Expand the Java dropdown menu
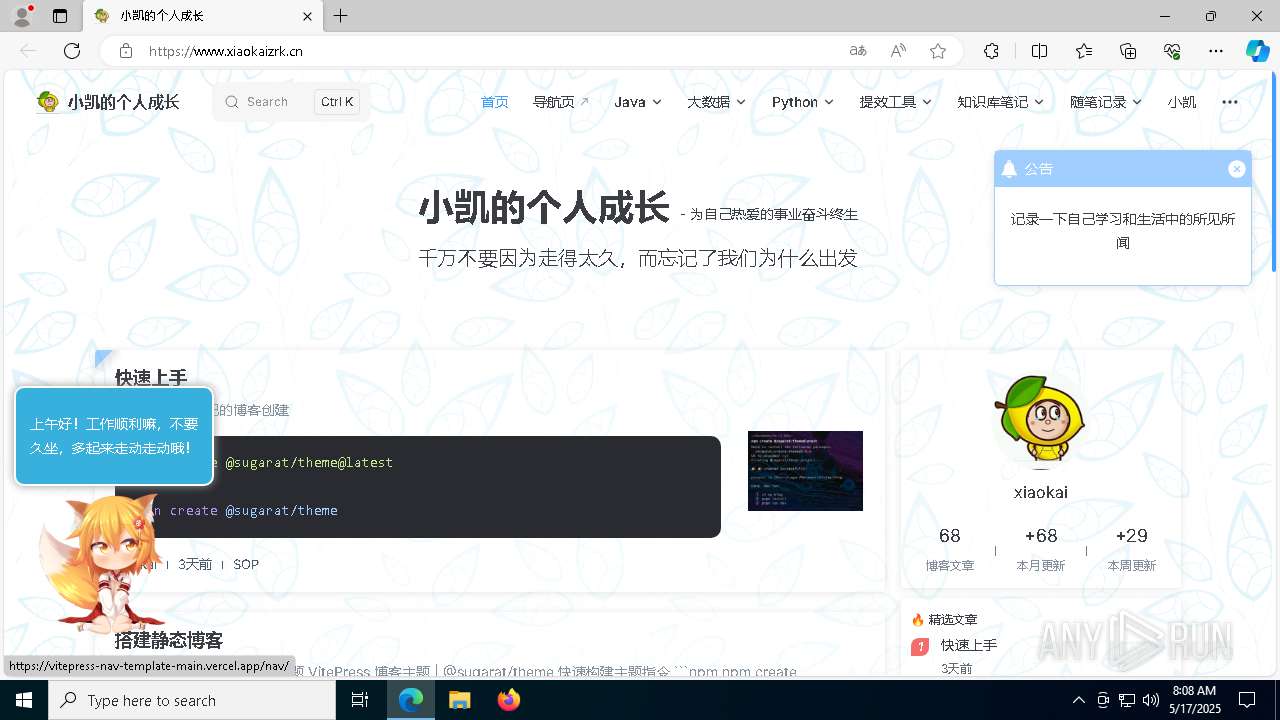 click(638, 102)
